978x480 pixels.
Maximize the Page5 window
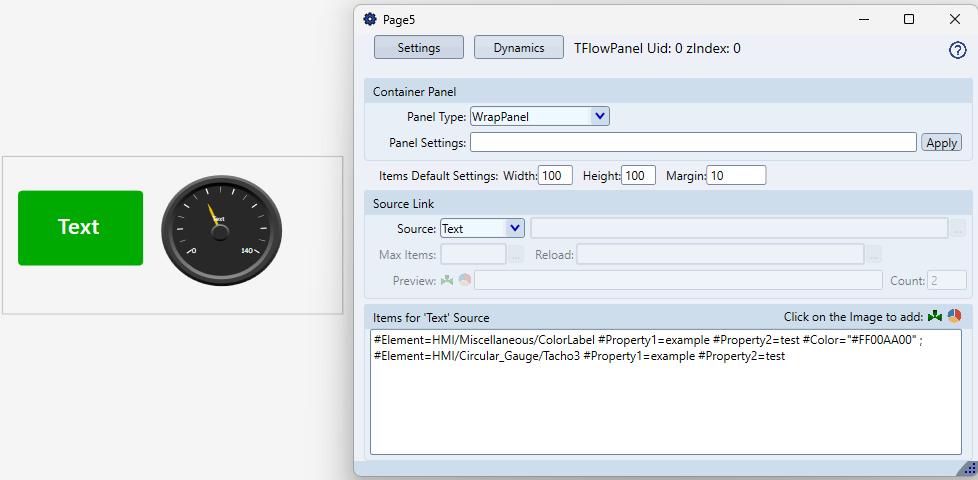tap(909, 19)
